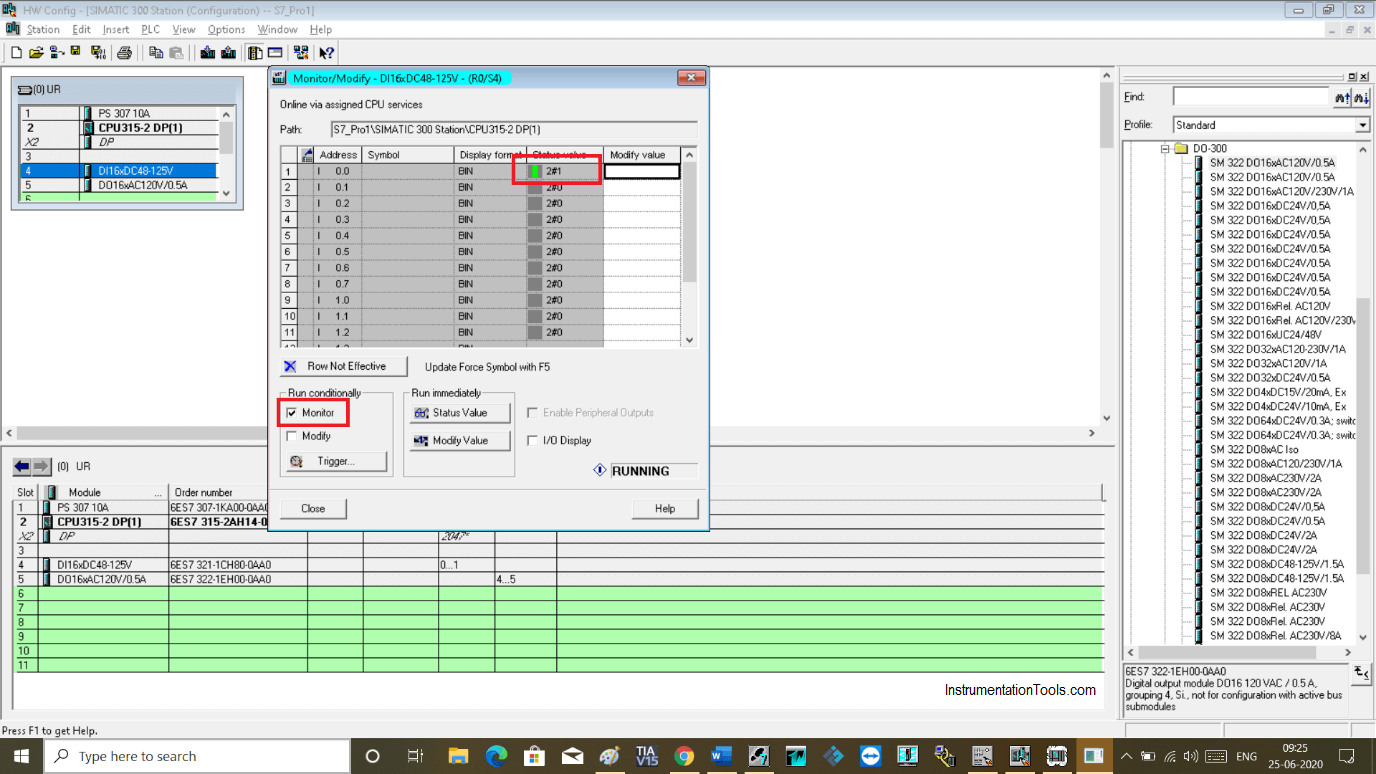The height and width of the screenshot is (774, 1376).
Task: Click the Configure Network toolbar icon
Action: click(x=301, y=53)
